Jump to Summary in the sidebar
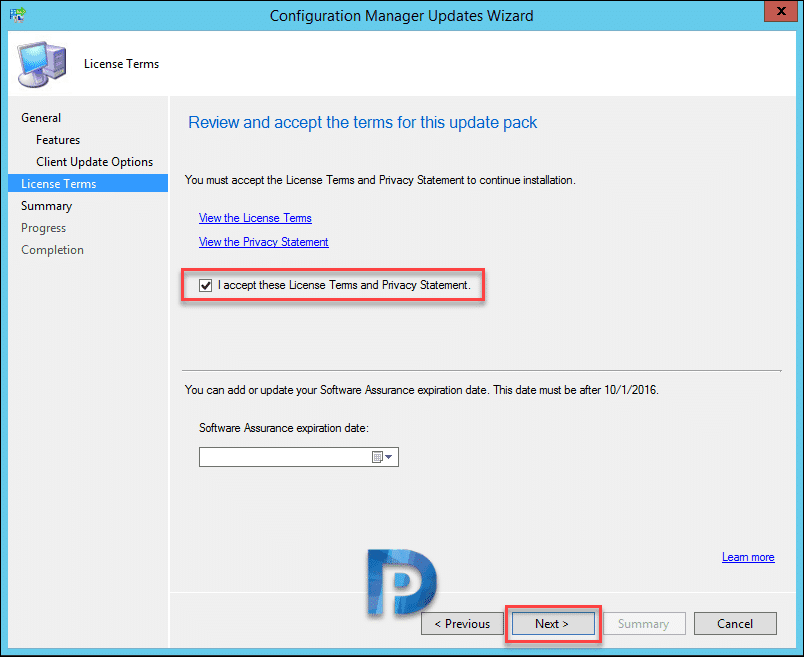Image resolution: width=804 pixels, height=657 pixels. (x=47, y=206)
